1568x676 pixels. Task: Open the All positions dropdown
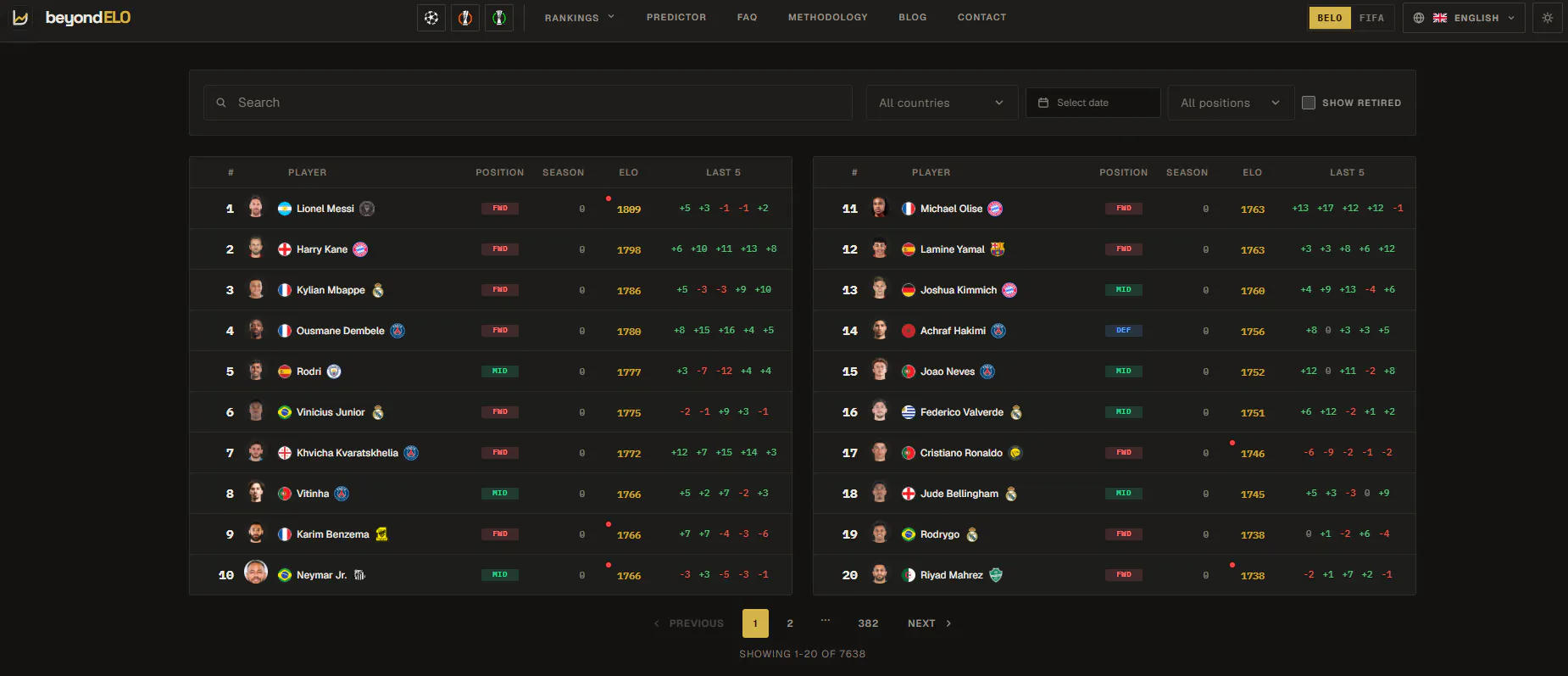[x=1231, y=103]
